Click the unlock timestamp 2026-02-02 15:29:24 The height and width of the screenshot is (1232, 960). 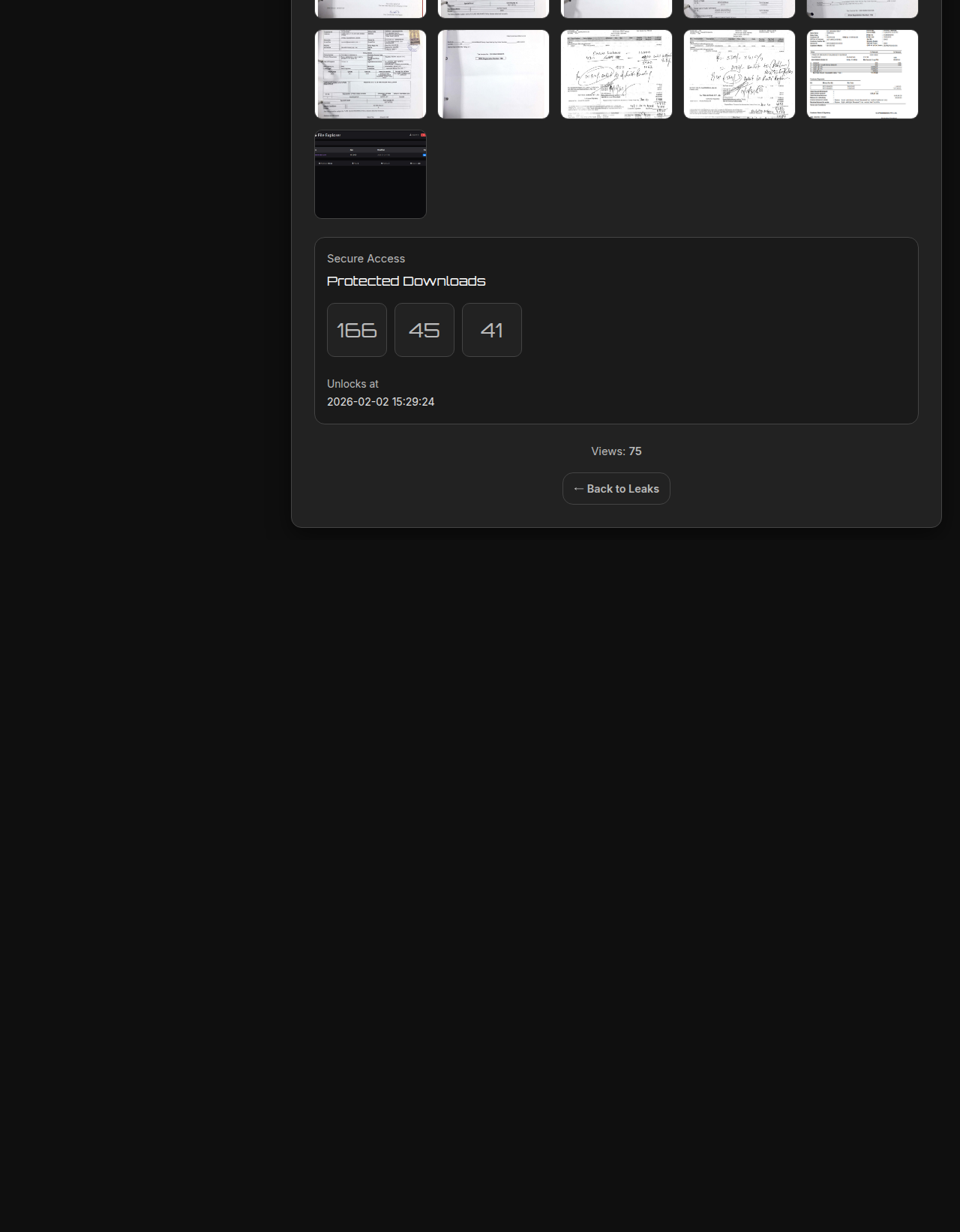click(381, 402)
